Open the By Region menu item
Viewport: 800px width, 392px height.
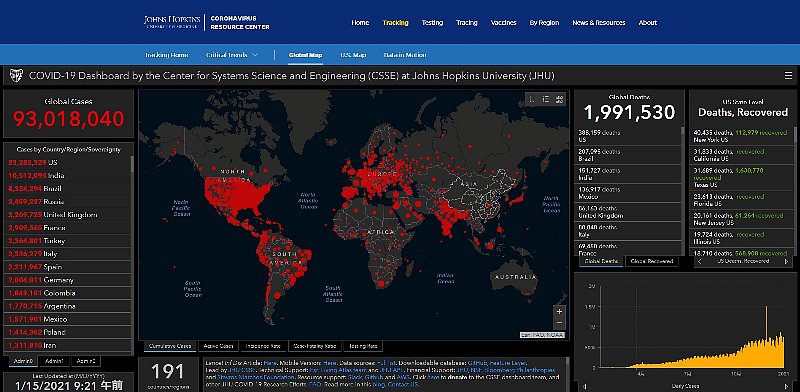[x=544, y=22]
